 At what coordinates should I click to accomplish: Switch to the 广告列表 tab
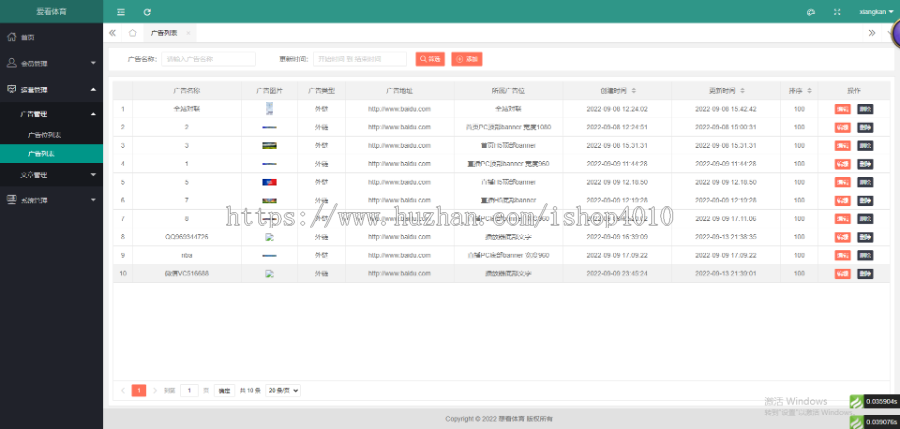(164, 33)
